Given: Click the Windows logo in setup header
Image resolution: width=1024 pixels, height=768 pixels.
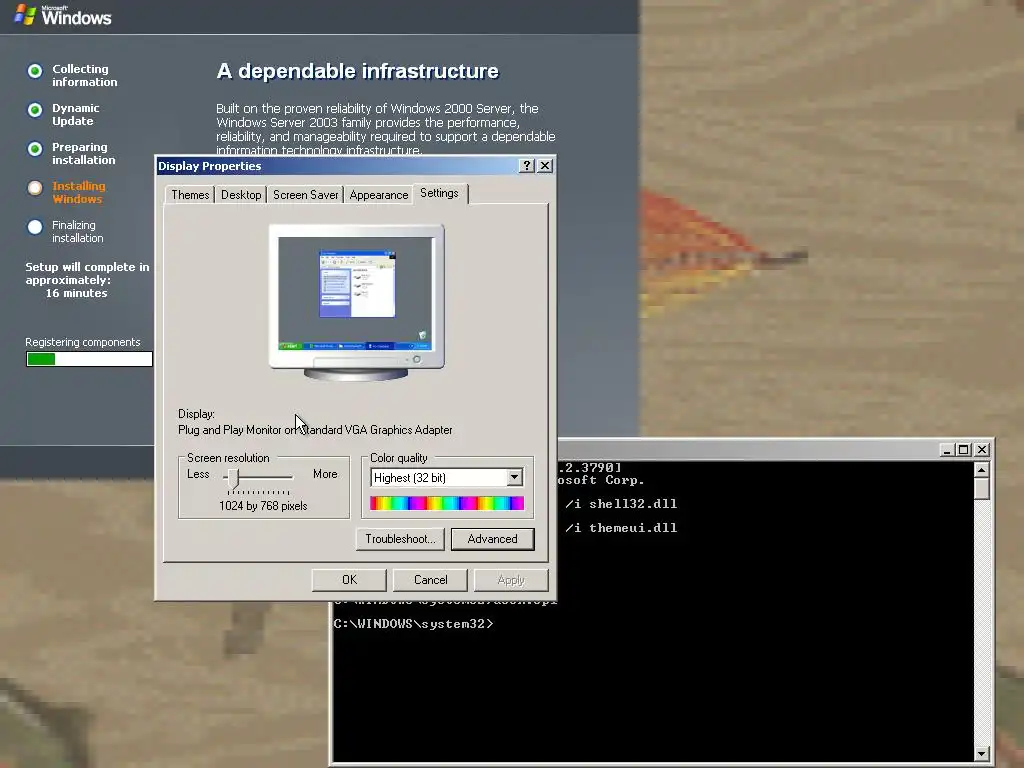Looking at the screenshot, I should (63, 14).
